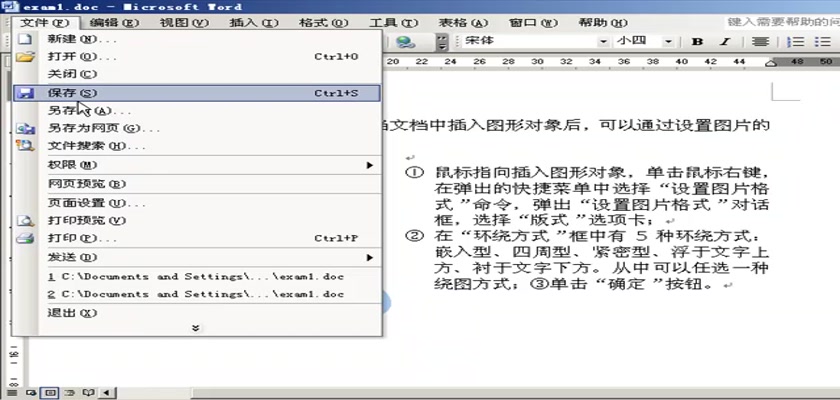Switch to Normal view at bottom left
Viewport: 840px width, 400px height.
click(11, 393)
